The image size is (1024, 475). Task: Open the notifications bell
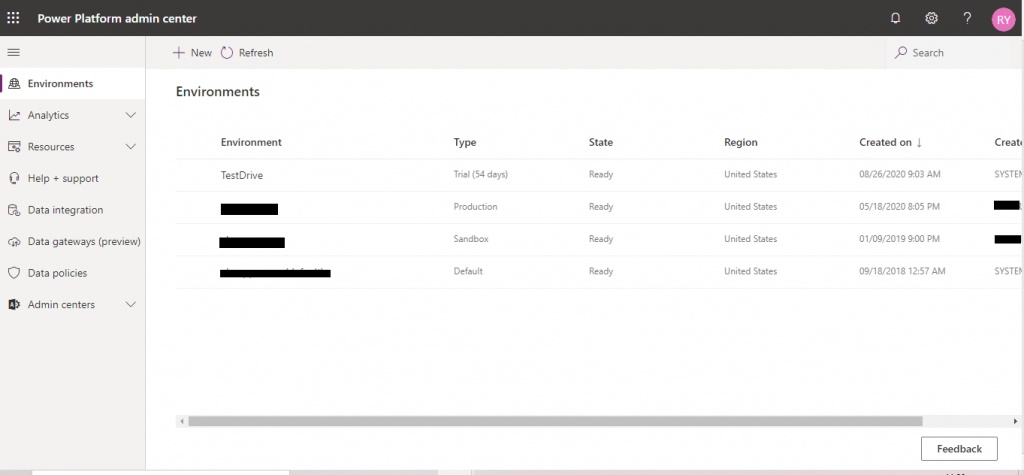point(895,18)
